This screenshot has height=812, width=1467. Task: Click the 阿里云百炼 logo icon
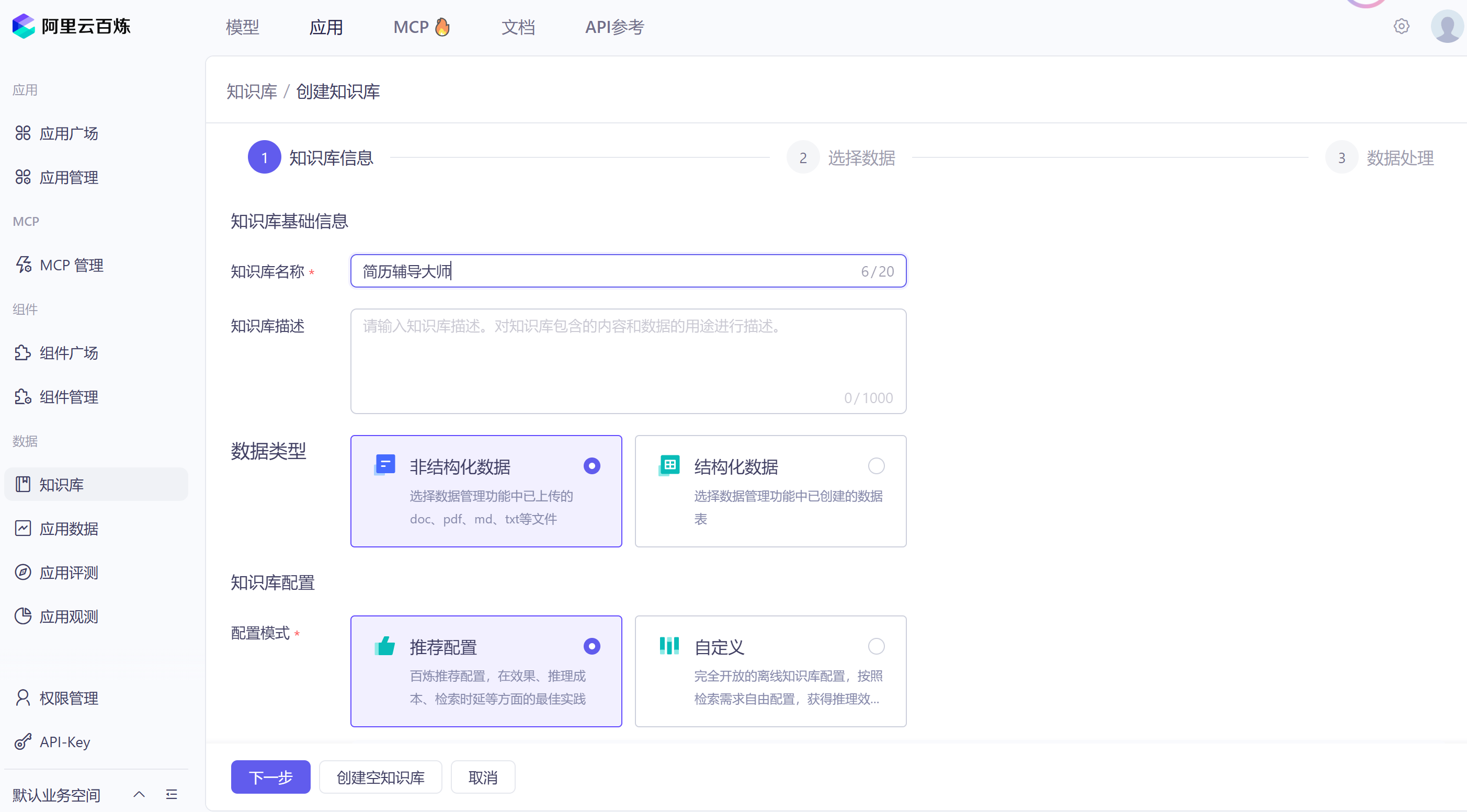click(24, 26)
